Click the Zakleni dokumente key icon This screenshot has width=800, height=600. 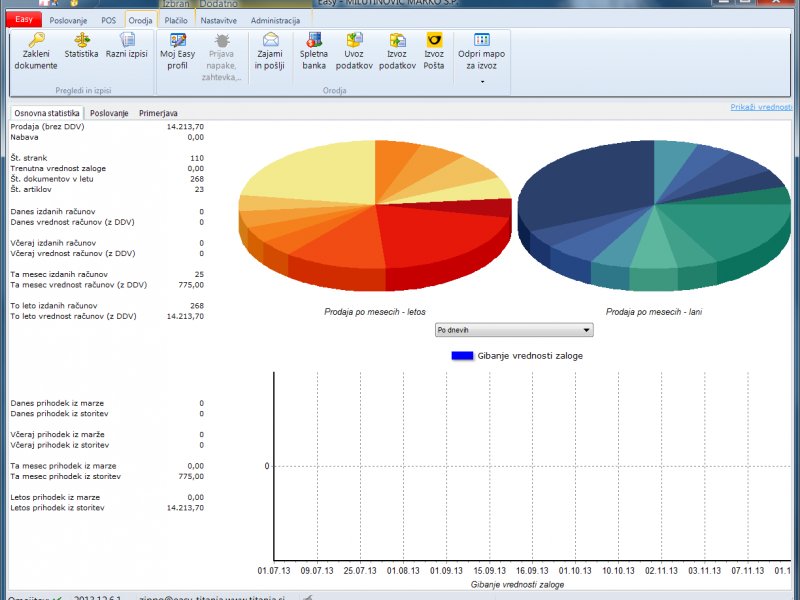[36, 41]
